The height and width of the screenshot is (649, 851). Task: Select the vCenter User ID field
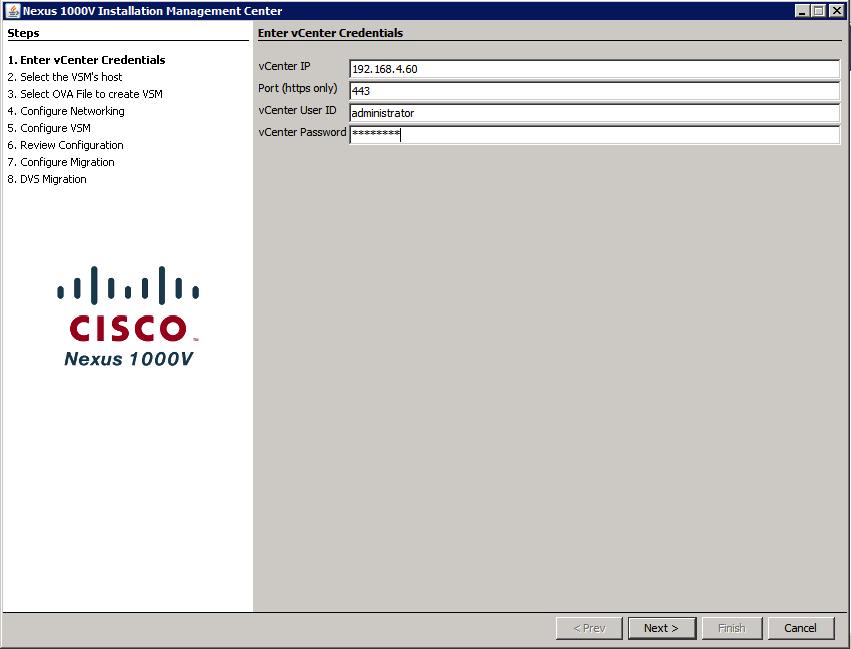595,113
